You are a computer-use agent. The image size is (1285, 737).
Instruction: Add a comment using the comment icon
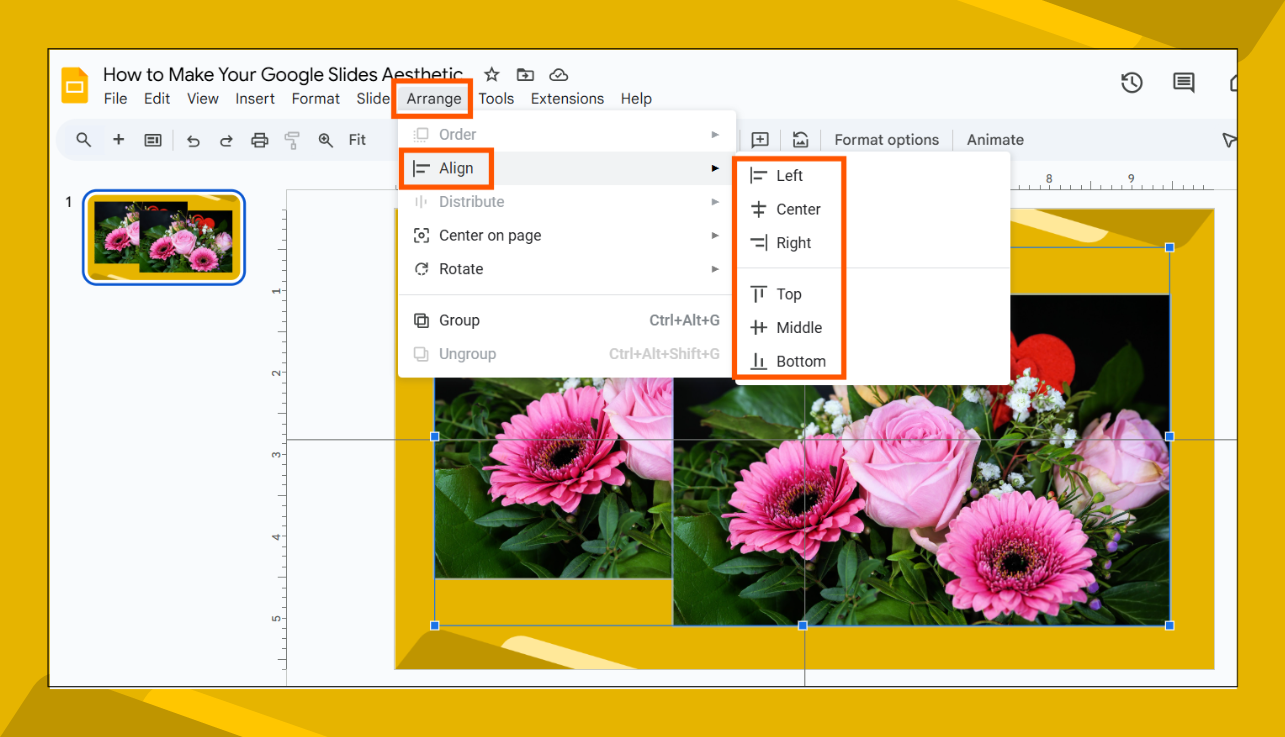click(759, 140)
